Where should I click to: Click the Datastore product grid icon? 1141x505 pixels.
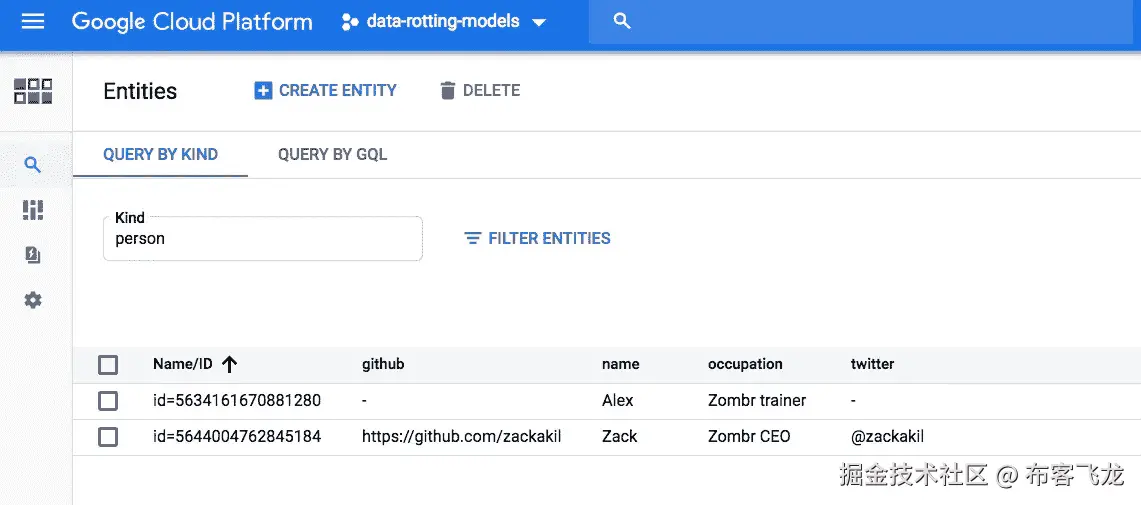33,91
